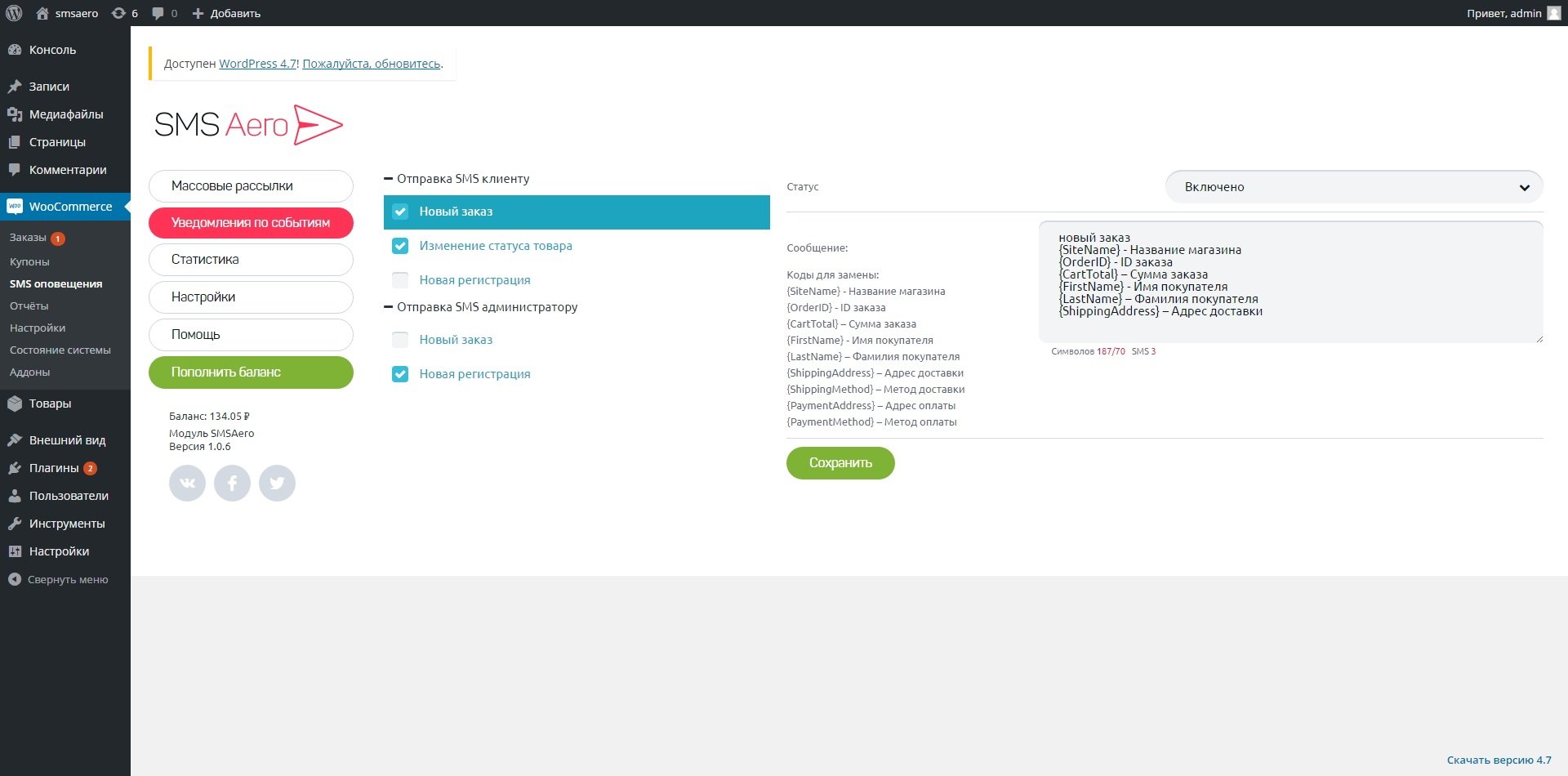Click the plus icon next to Добавить
The width and height of the screenshot is (1568, 776).
198,13
